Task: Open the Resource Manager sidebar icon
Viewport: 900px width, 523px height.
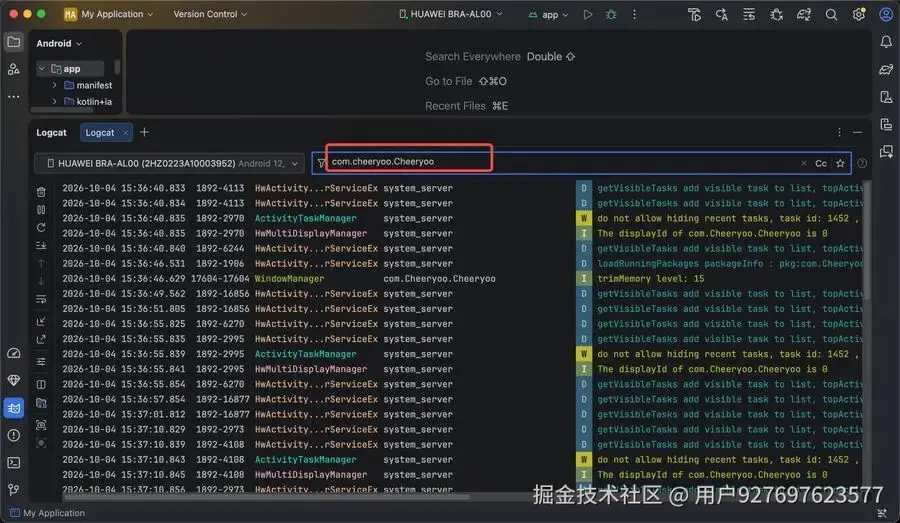Action: click(14, 69)
